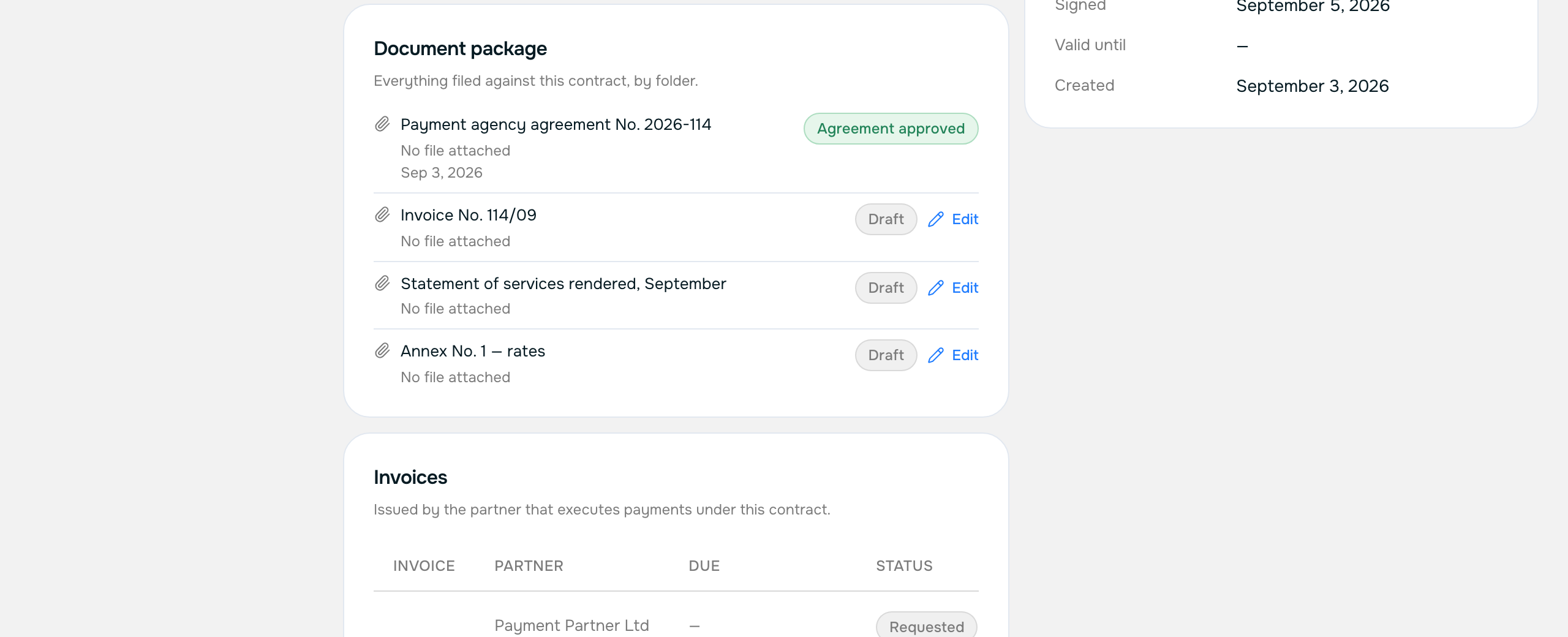Select the Annex No. 1 — rates title
1568x637 pixels.
click(473, 351)
